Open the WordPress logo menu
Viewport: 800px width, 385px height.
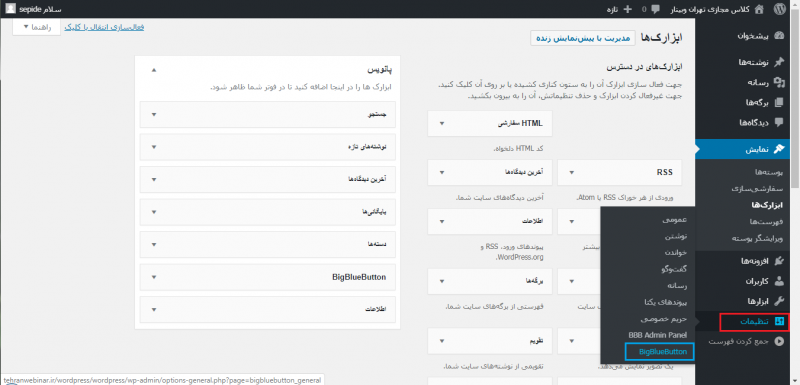pos(779,9)
